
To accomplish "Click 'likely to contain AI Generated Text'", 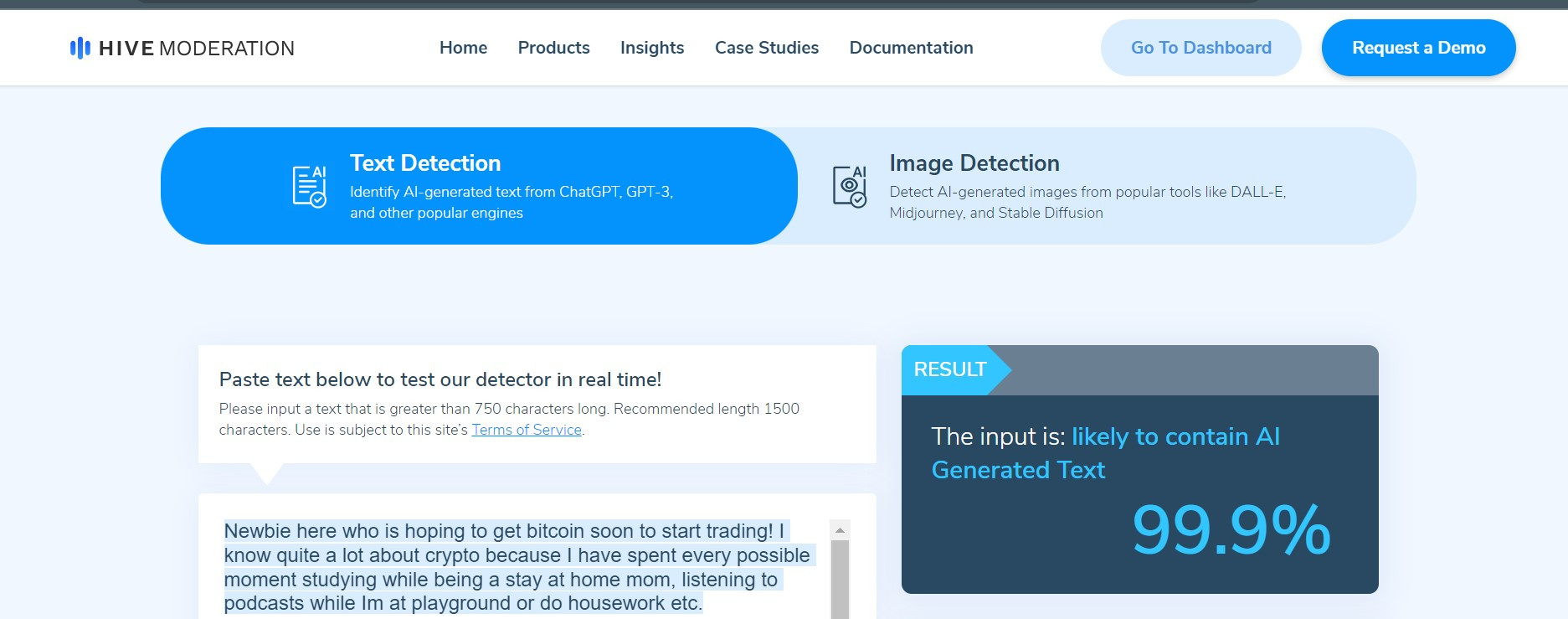I will tap(1105, 453).
